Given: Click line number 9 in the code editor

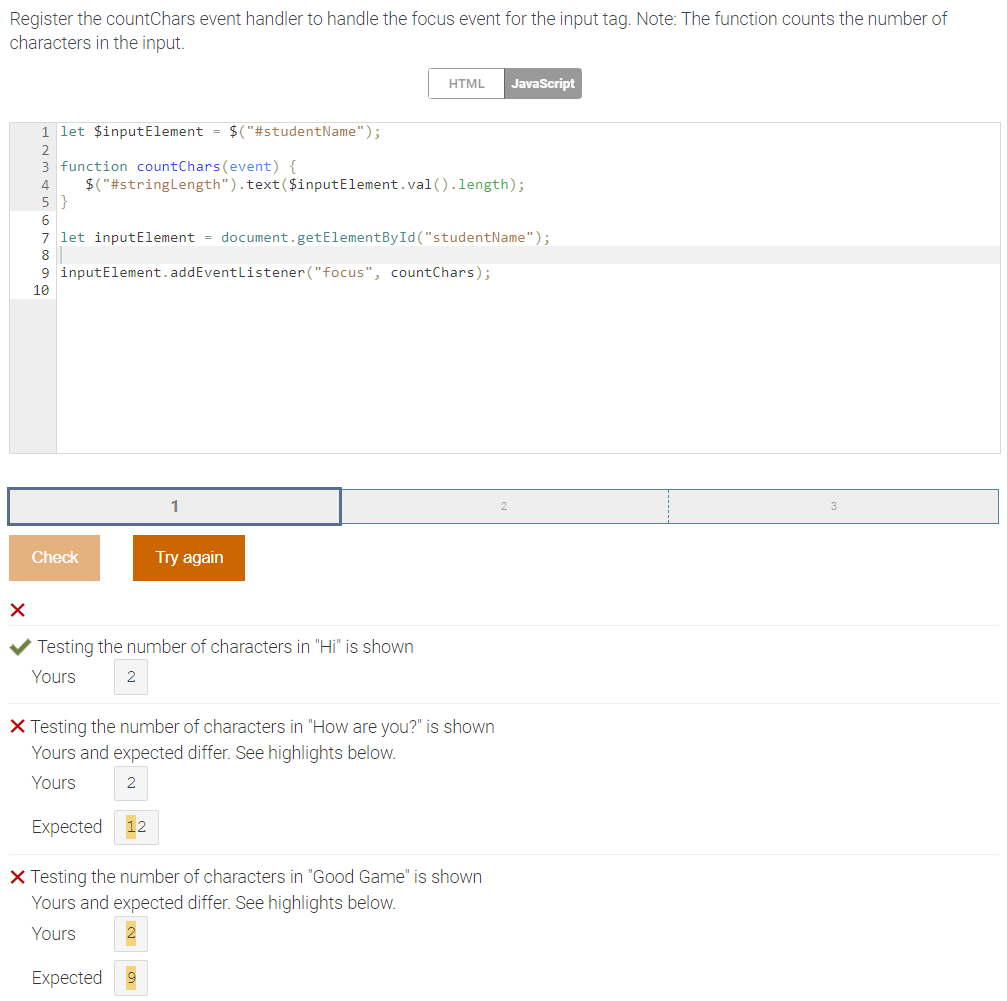Looking at the screenshot, I should (44, 273).
